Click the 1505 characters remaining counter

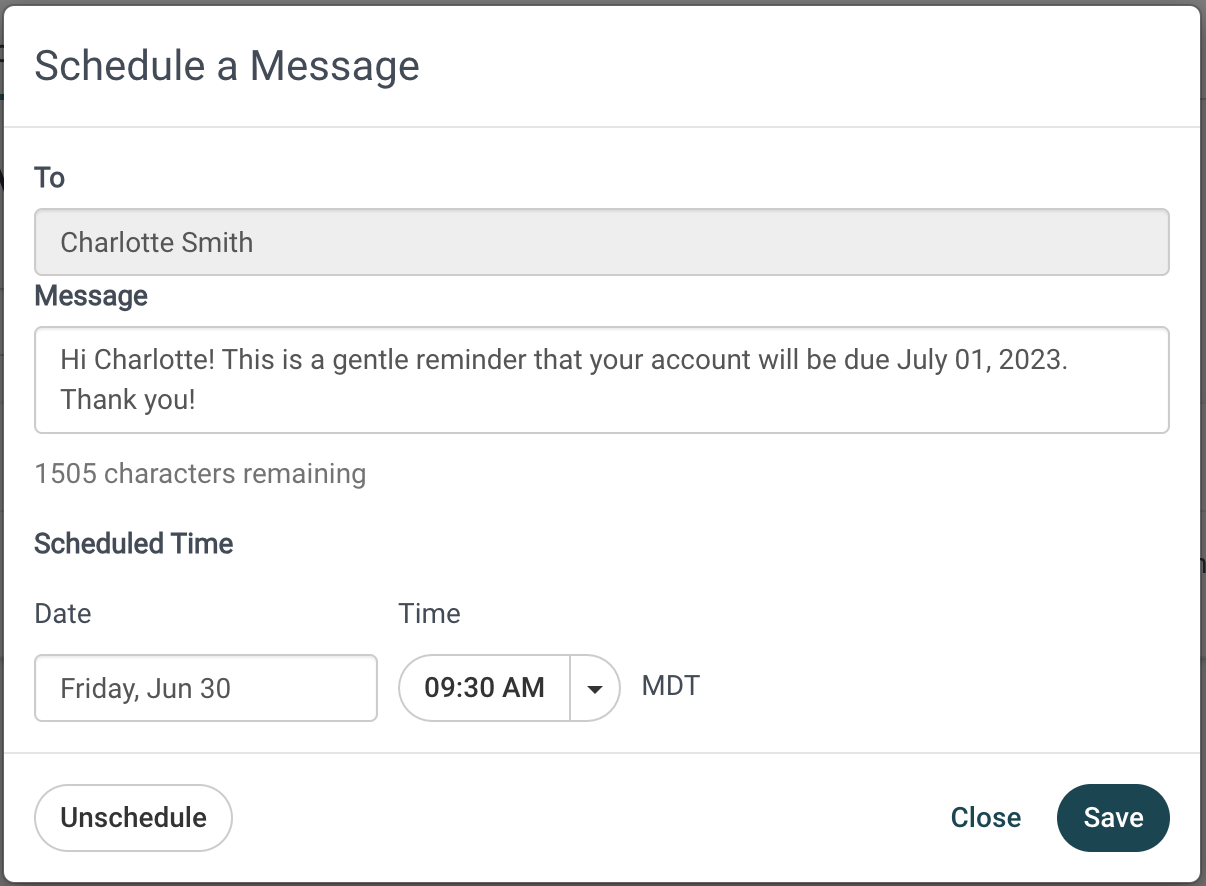click(200, 473)
